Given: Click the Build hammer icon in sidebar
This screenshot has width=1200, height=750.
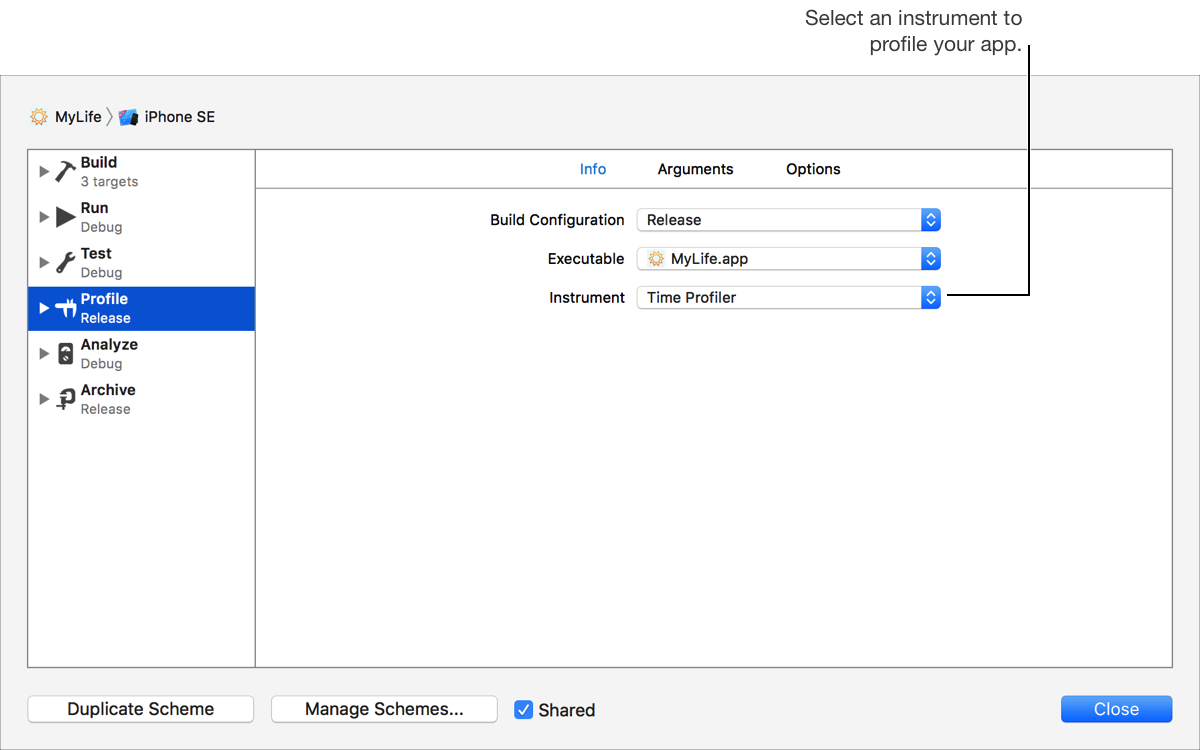Looking at the screenshot, I should (66, 171).
